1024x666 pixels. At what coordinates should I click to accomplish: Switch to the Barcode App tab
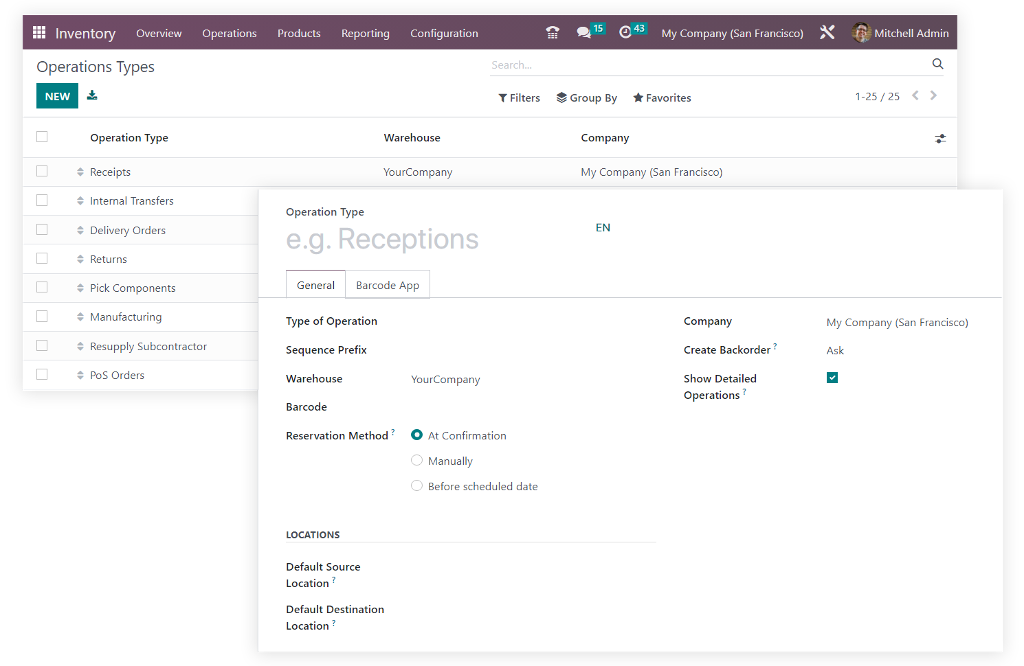pos(388,284)
